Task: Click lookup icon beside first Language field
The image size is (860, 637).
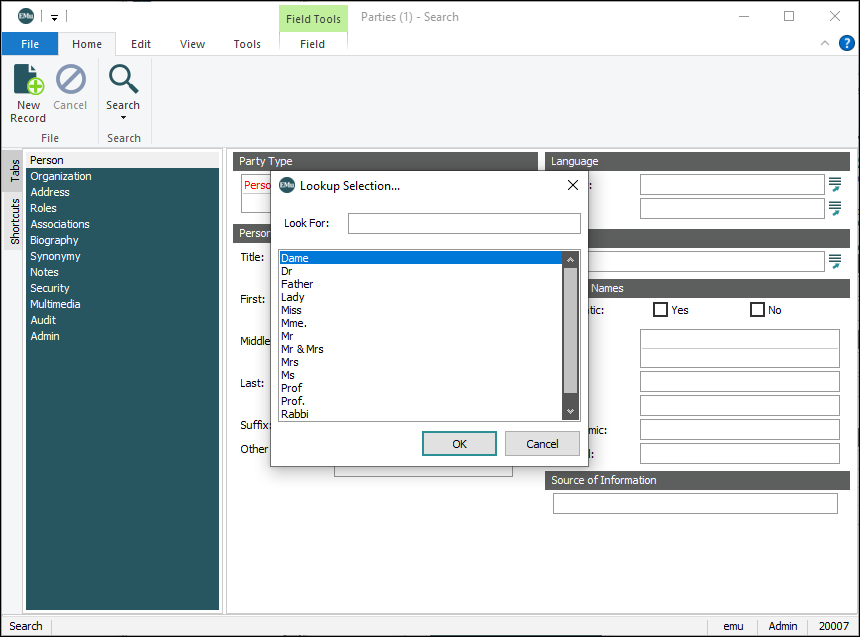Action: click(x=834, y=184)
